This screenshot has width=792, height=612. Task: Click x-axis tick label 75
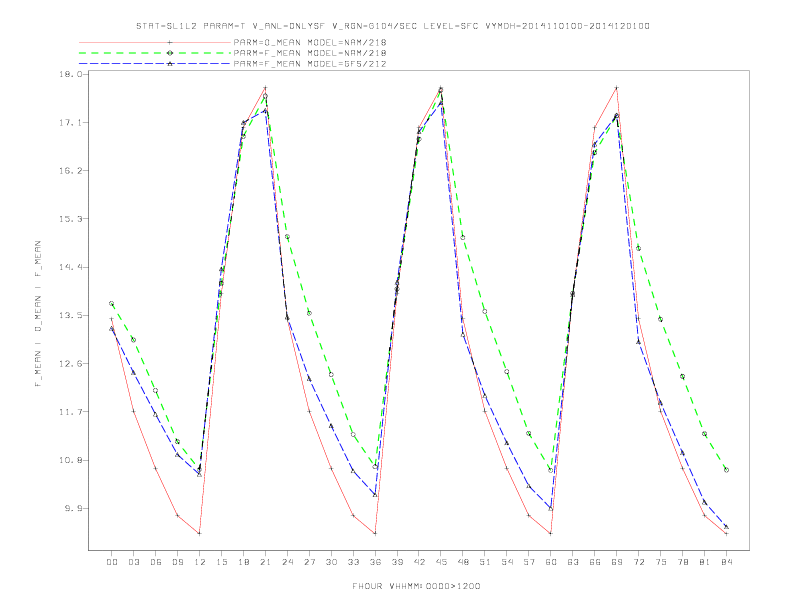coord(661,562)
